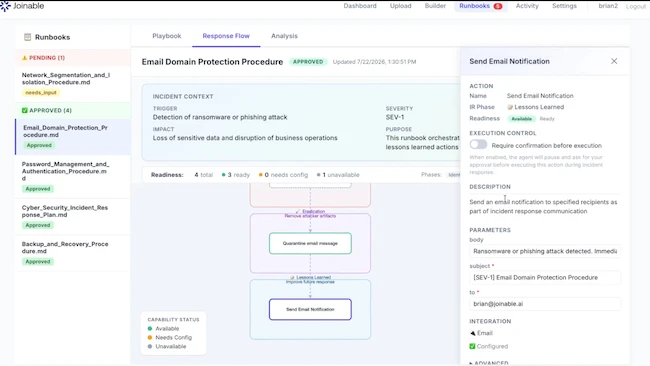
Task: Click the '3 ready' readiness count
Action: 236,175
